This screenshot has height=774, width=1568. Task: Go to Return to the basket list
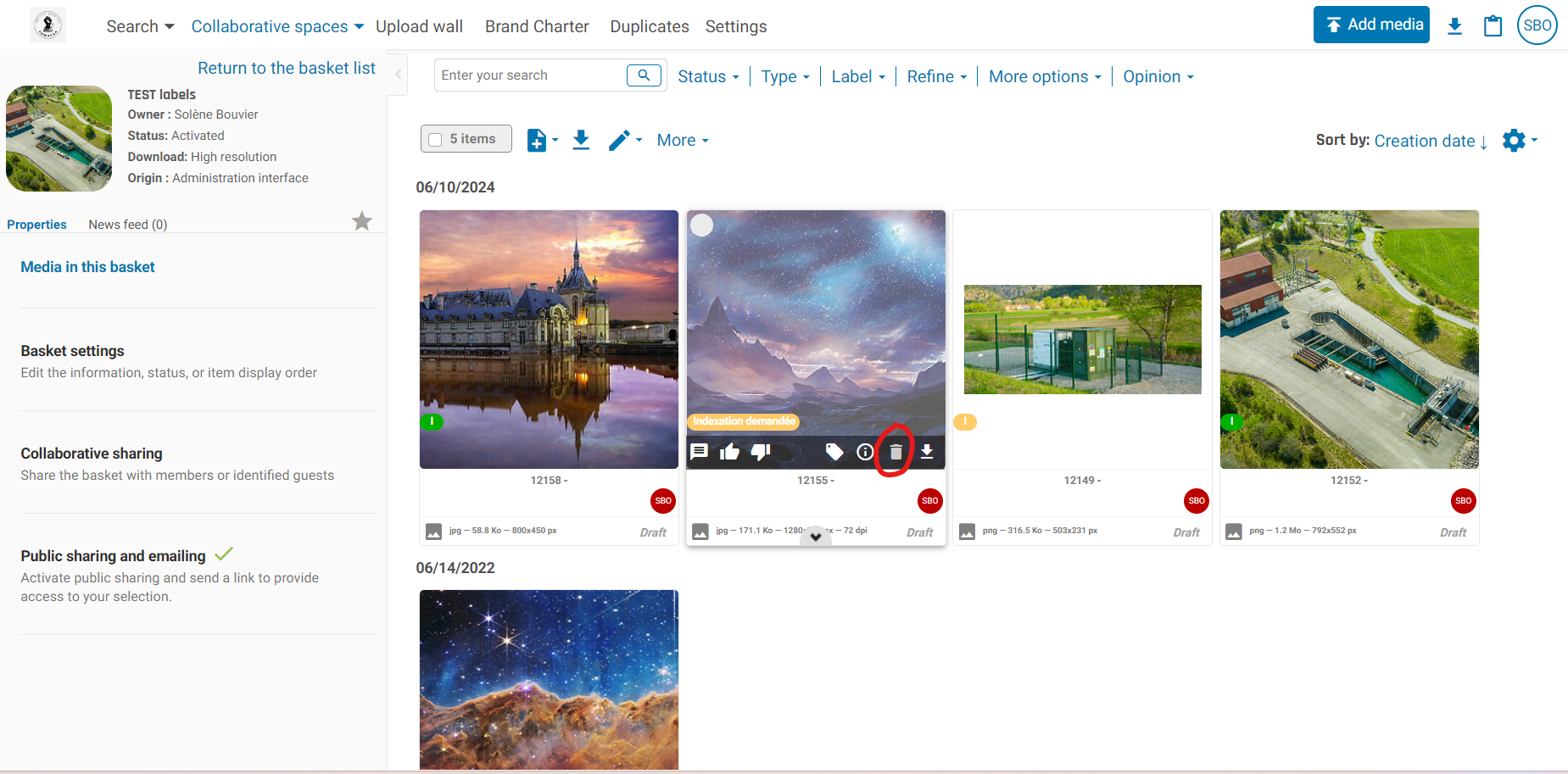(x=286, y=69)
